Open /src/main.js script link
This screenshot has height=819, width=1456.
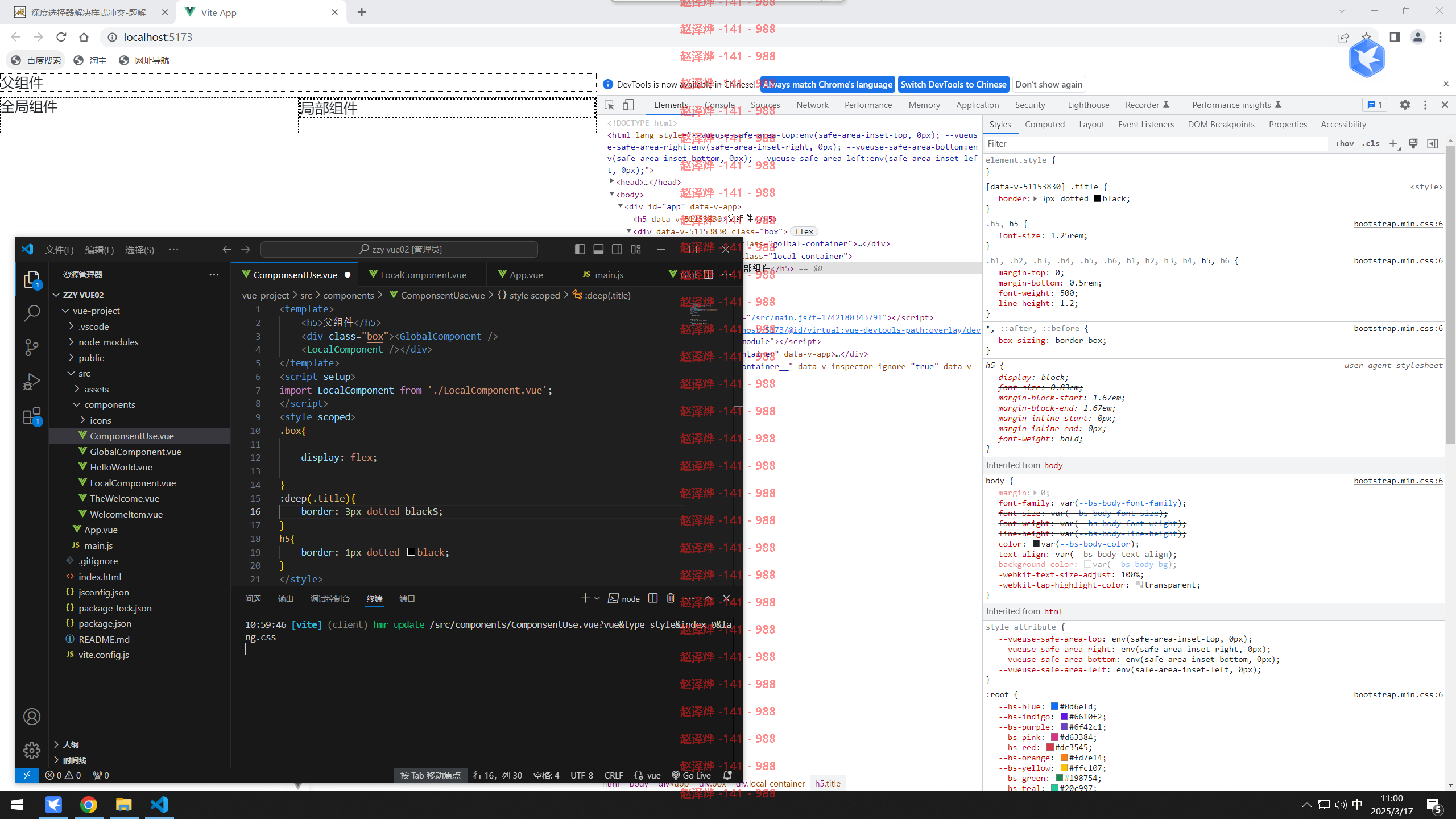[x=817, y=317]
